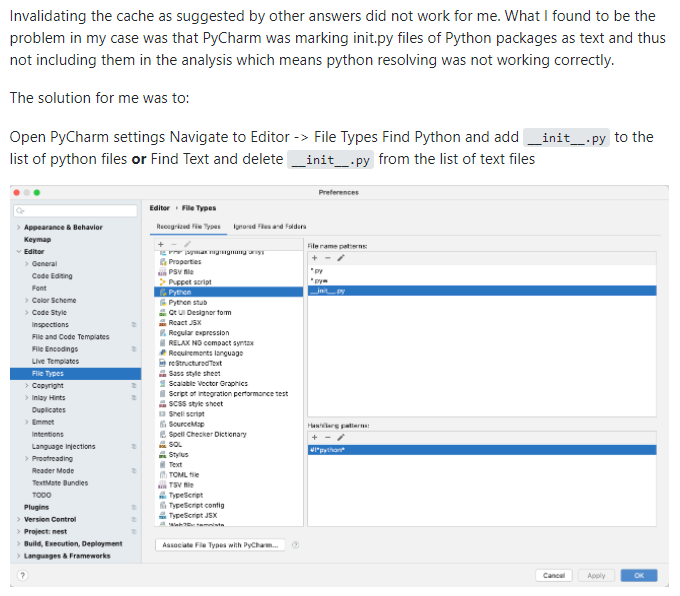Select Python stub in file types
680x596 pixels.
pos(229,302)
